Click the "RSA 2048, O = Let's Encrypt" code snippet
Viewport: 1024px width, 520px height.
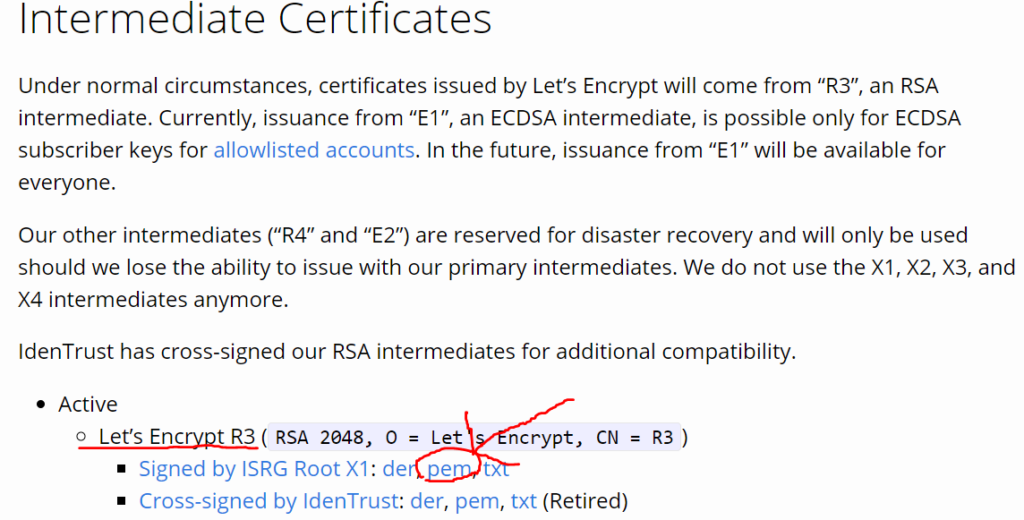click(474, 437)
